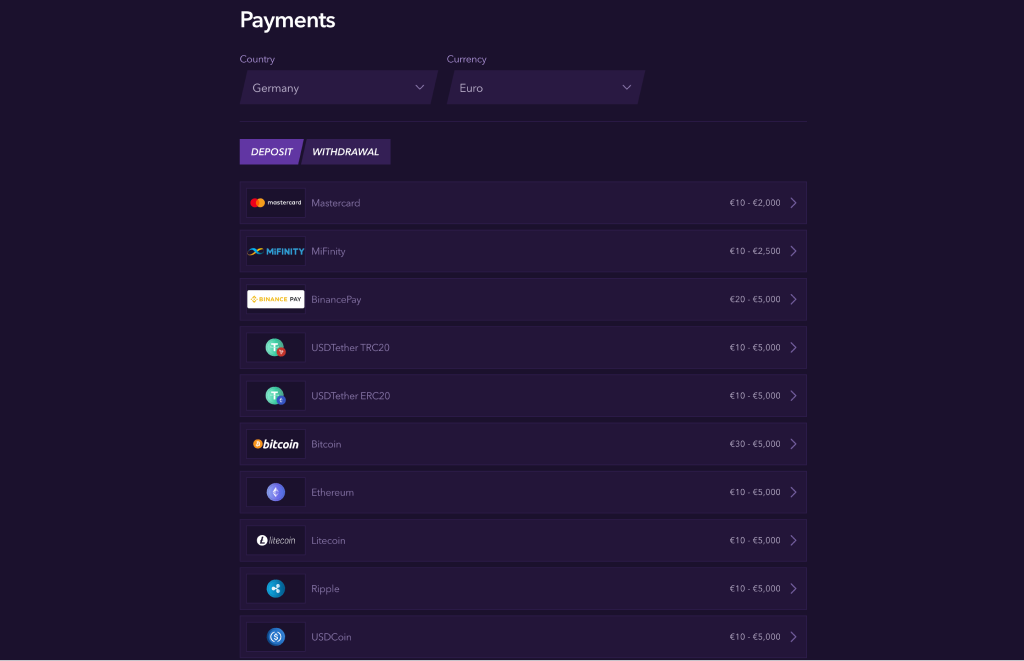Open the Country dropdown showing Germany
1024x661 pixels.
tap(338, 88)
